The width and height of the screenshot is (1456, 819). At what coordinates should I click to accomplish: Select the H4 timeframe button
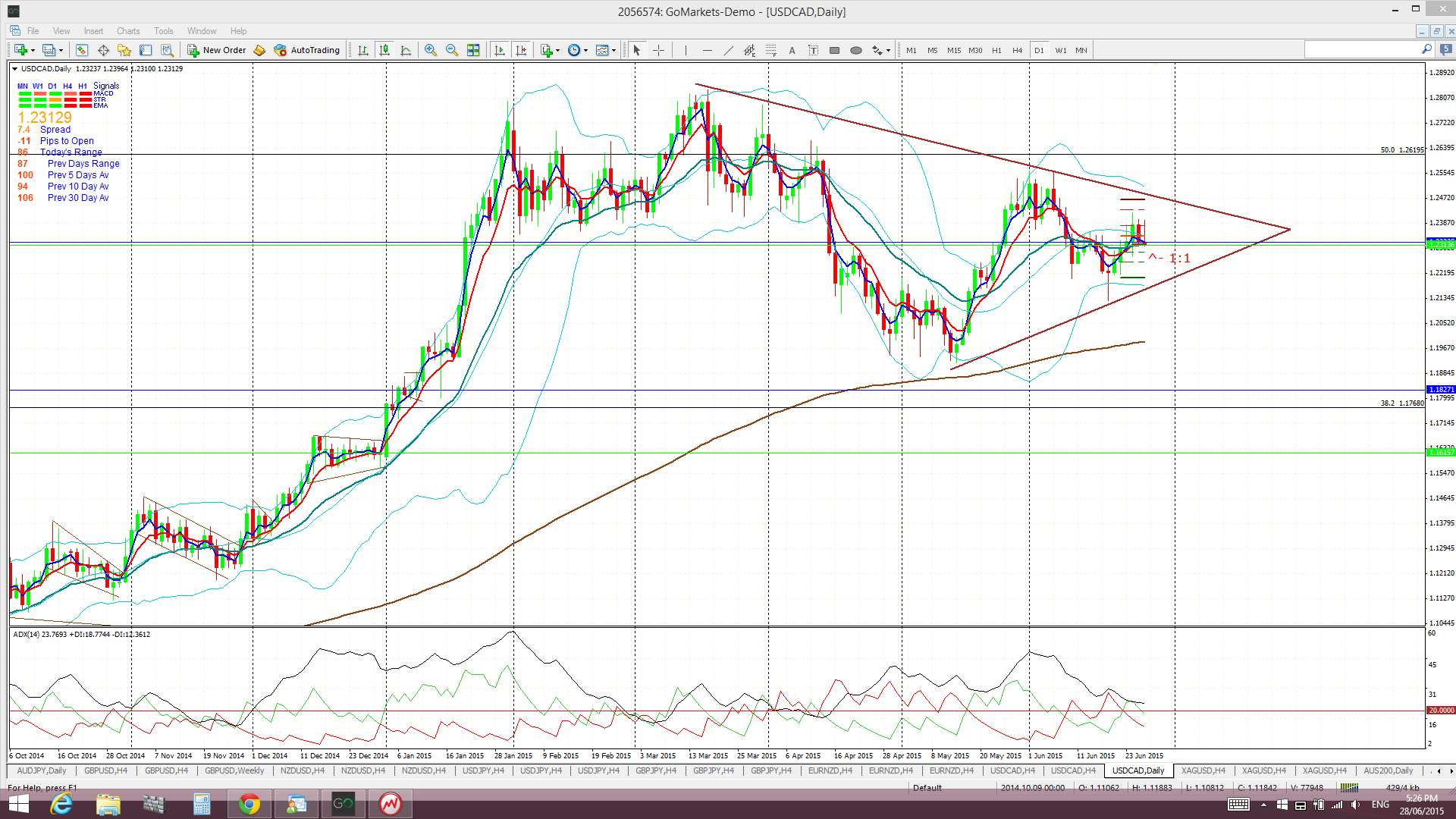coord(1017,50)
